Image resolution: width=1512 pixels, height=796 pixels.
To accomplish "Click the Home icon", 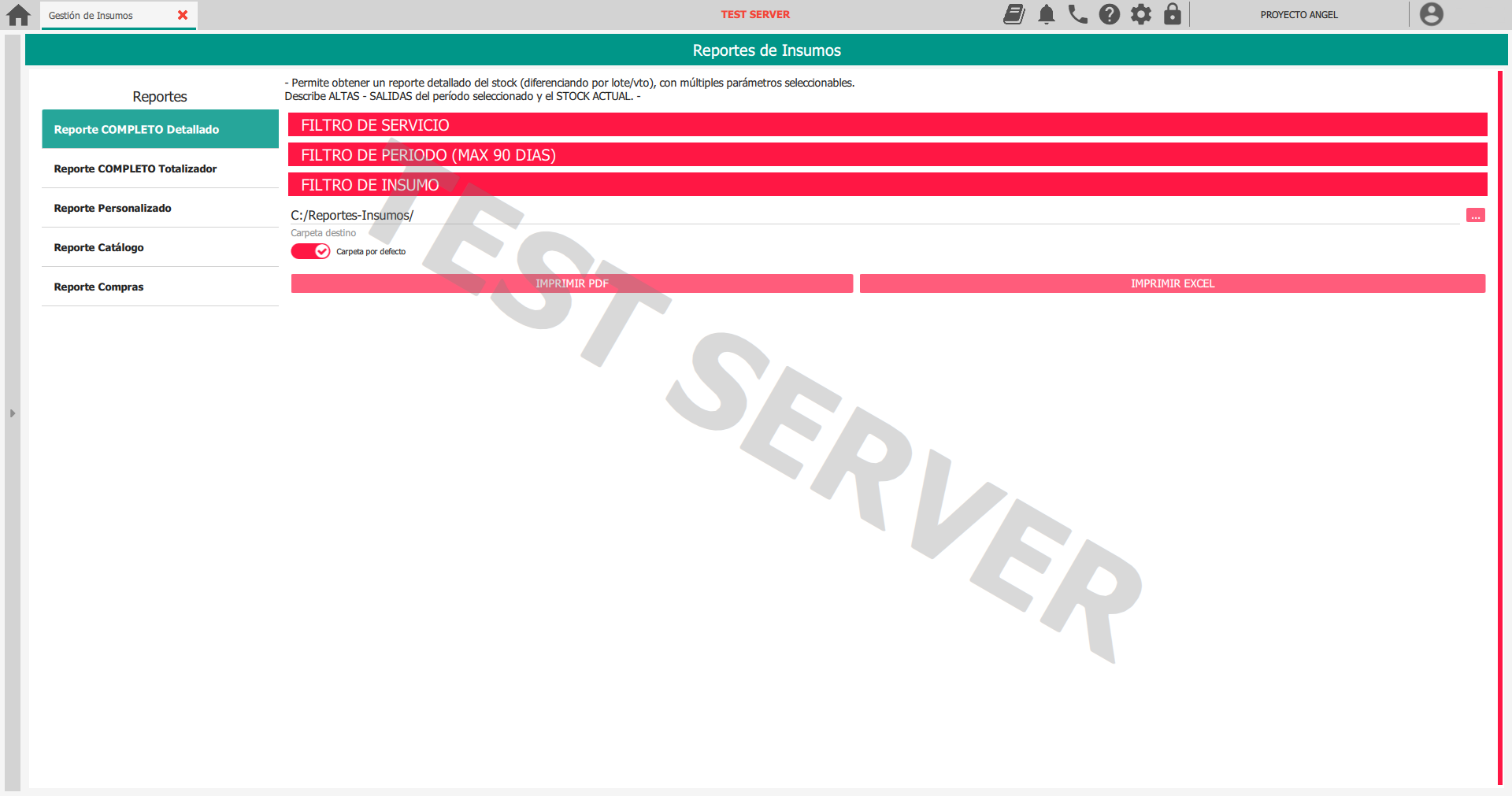I will pyautogui.click(x=18, y=15).
